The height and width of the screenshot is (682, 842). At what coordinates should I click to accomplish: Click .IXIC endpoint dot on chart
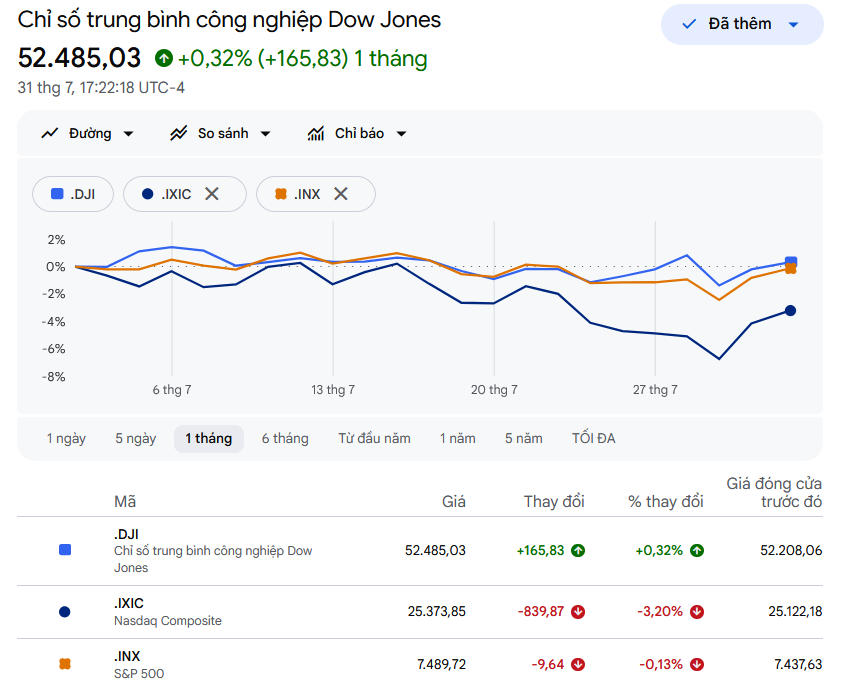coord(790,310)
